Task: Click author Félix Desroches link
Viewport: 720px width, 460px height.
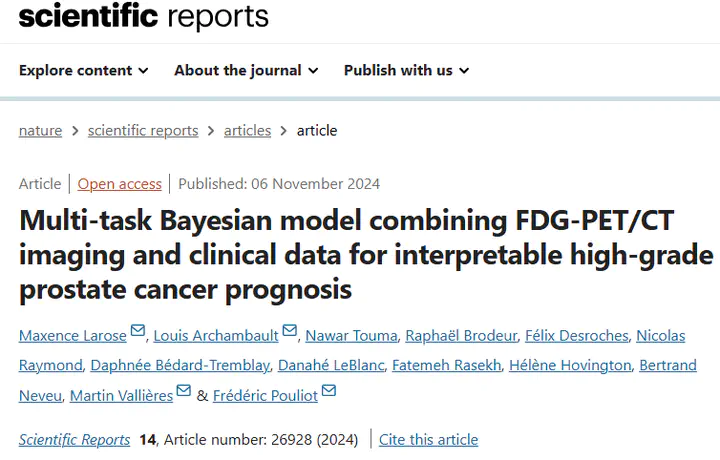Action: [x=577, y=336]
